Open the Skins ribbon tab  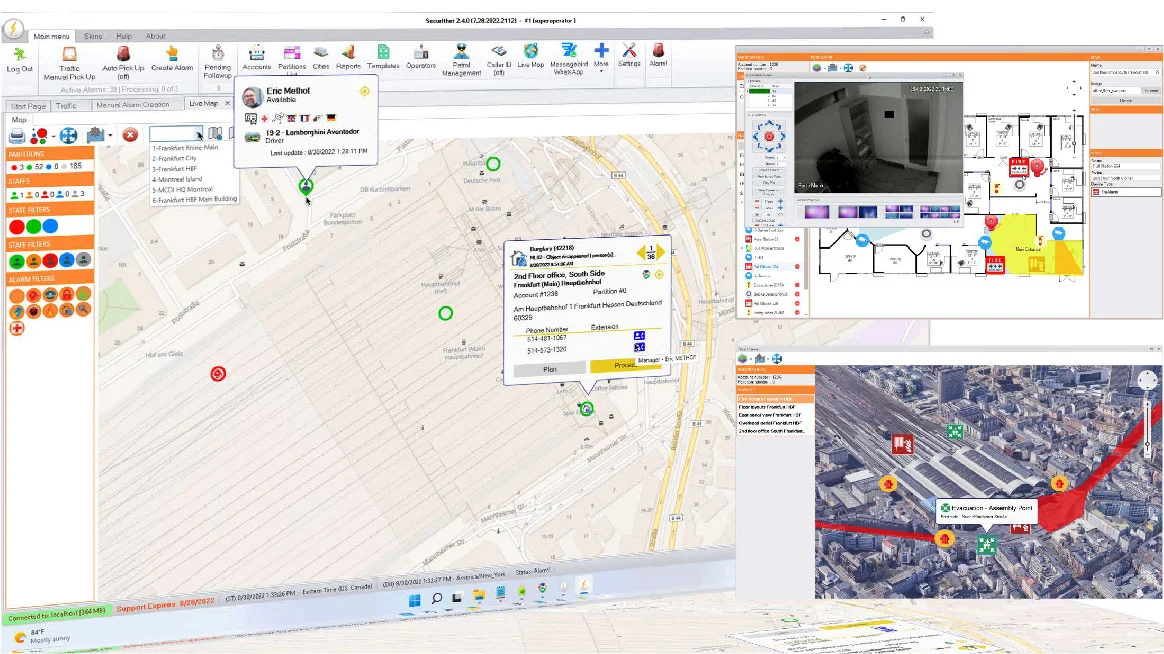pyautogui.click(x=93, y=36)
